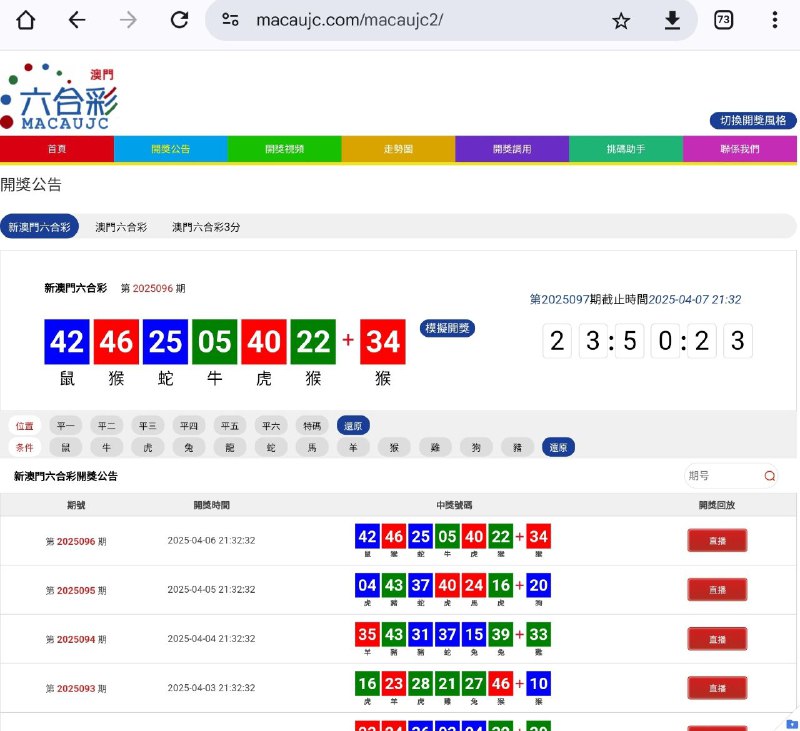Image resolution: width=800 pixels, height=731 pixels.
Task: Go to the browser home page icon
Action: (26, 20)
